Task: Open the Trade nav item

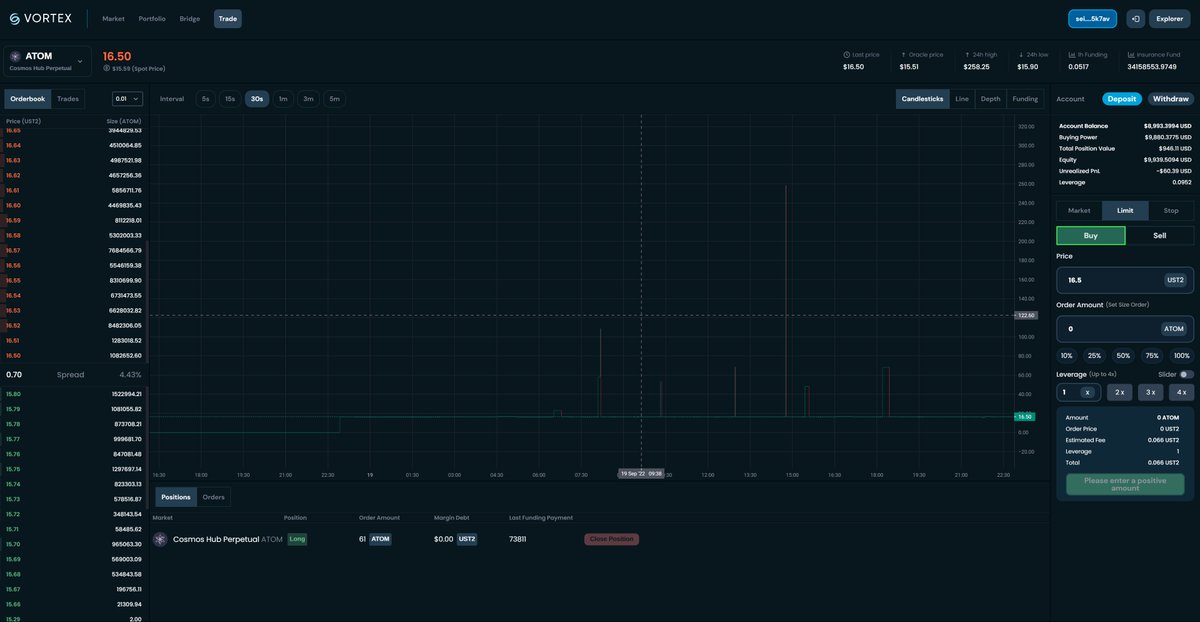Action: (x=227, y=18)
